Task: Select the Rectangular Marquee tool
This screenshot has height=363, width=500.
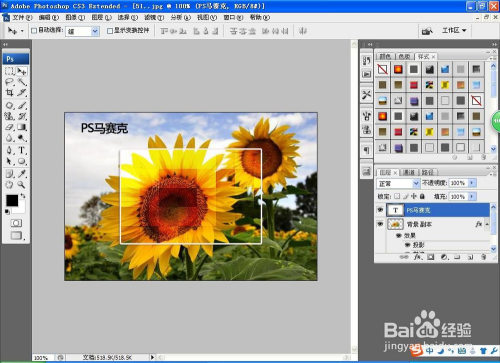Action: click(10, 71)
